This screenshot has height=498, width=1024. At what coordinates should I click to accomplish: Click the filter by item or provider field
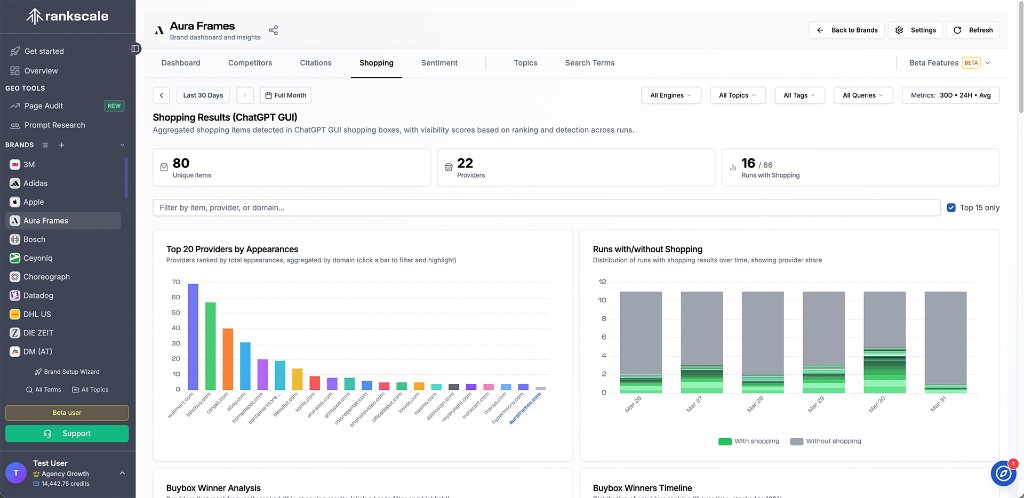[x=545, y=208]
